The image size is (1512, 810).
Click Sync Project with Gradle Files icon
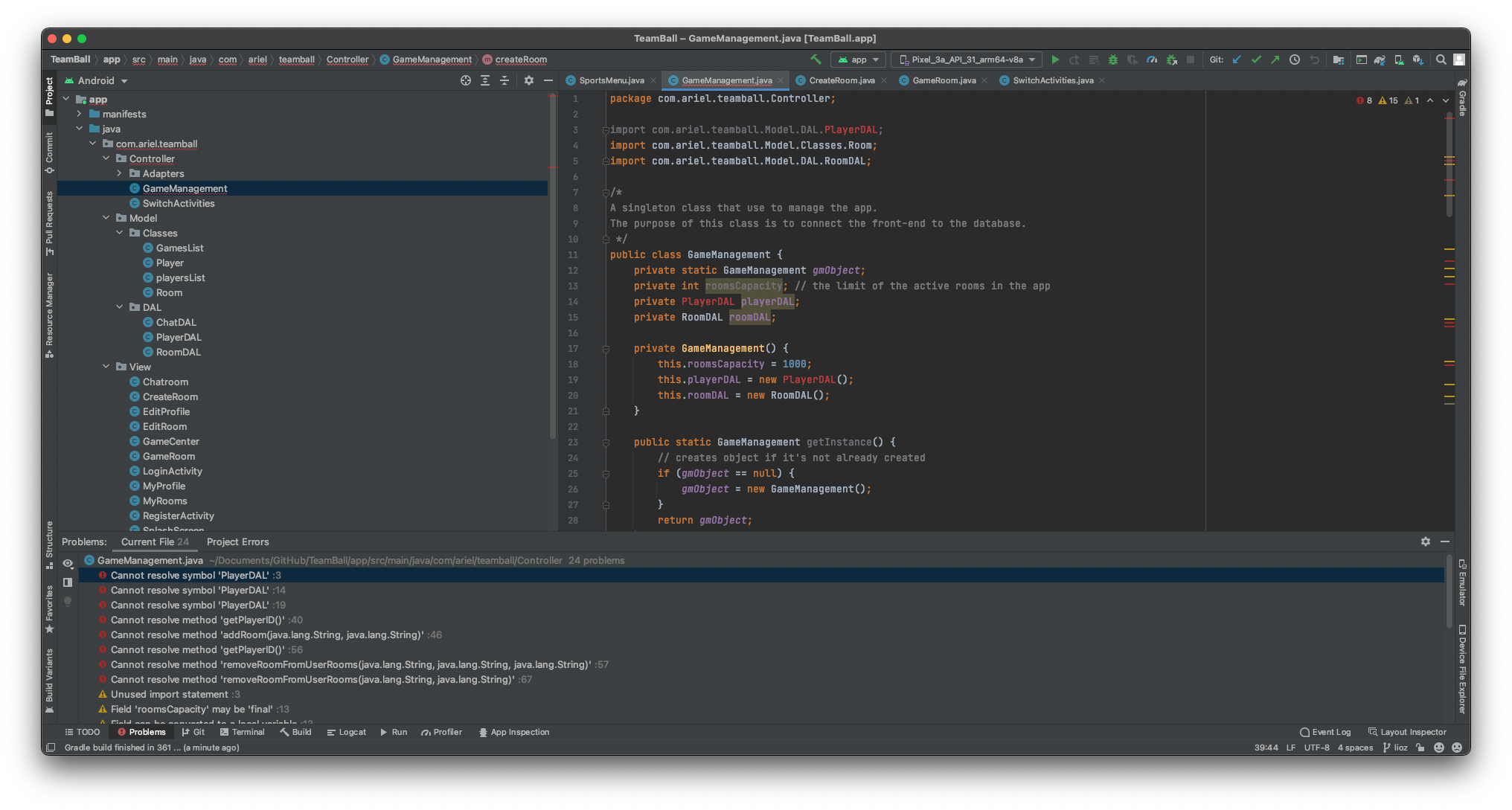click(1380, 60)
